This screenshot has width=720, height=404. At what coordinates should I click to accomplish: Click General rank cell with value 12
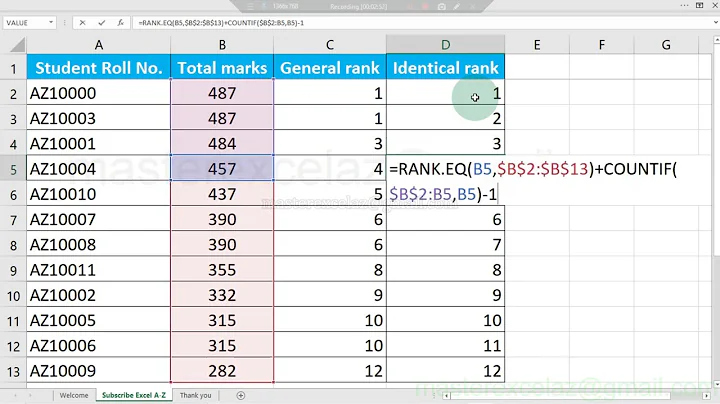coord(330,371)
